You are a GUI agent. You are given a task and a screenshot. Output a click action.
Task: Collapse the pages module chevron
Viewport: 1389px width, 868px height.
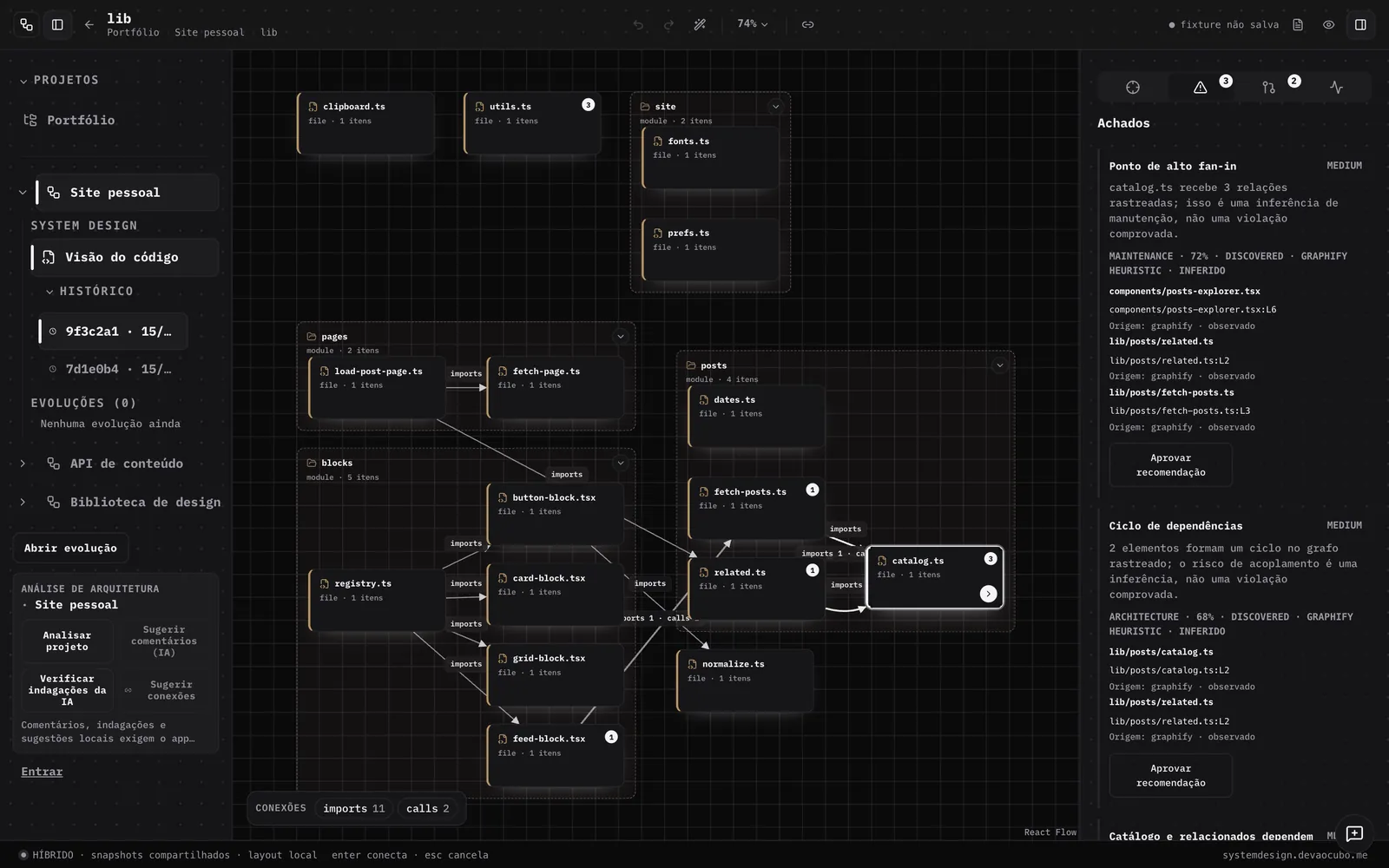(x=620, y=337)
